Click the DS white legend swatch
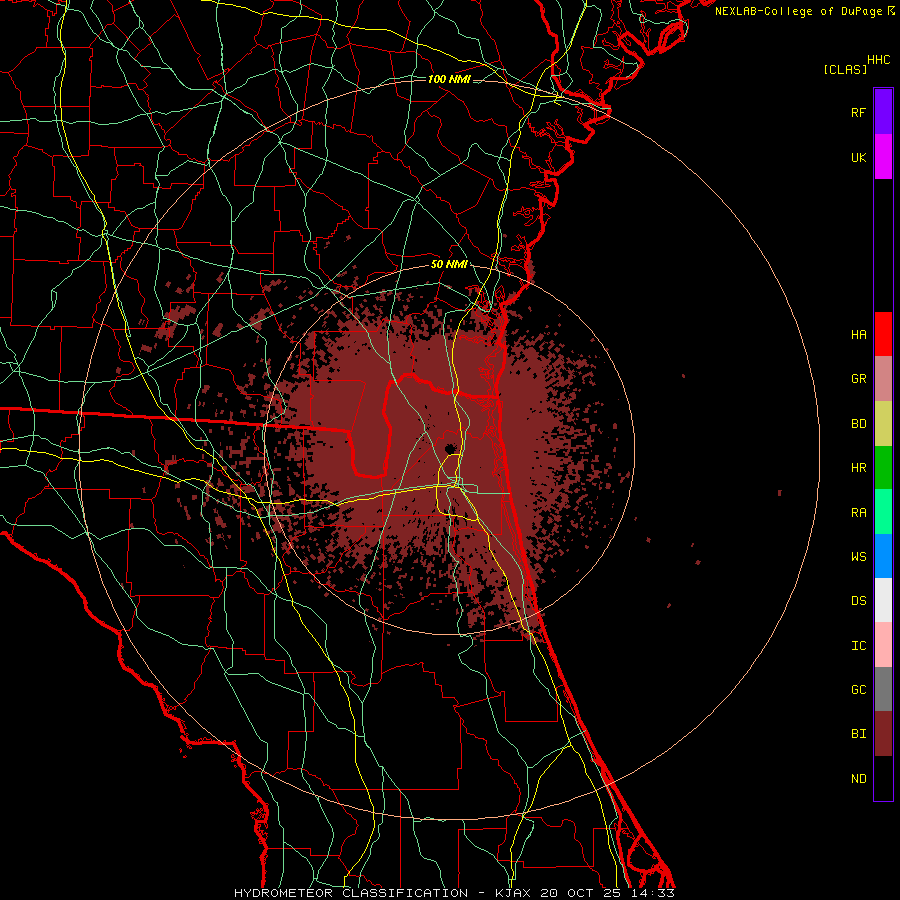Viewport: 900px width, 900px height. 883,600
